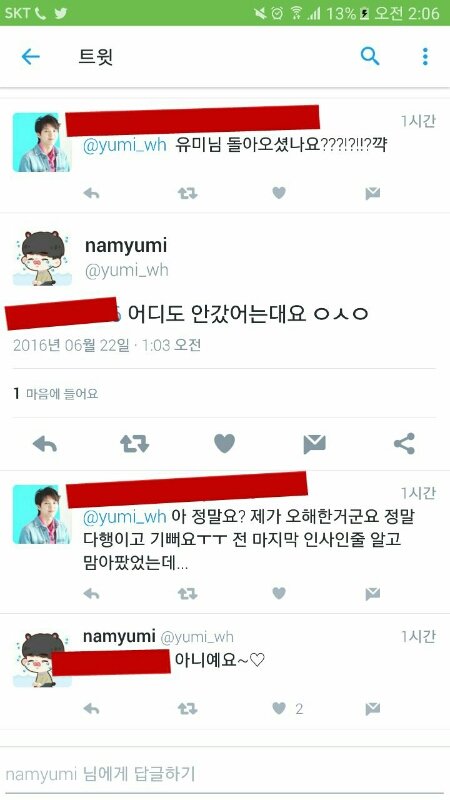The height and width of the screenshot is (800, 450).
Task: Open namyumi's bear avatar in main tweet
Action: [42, 257]
